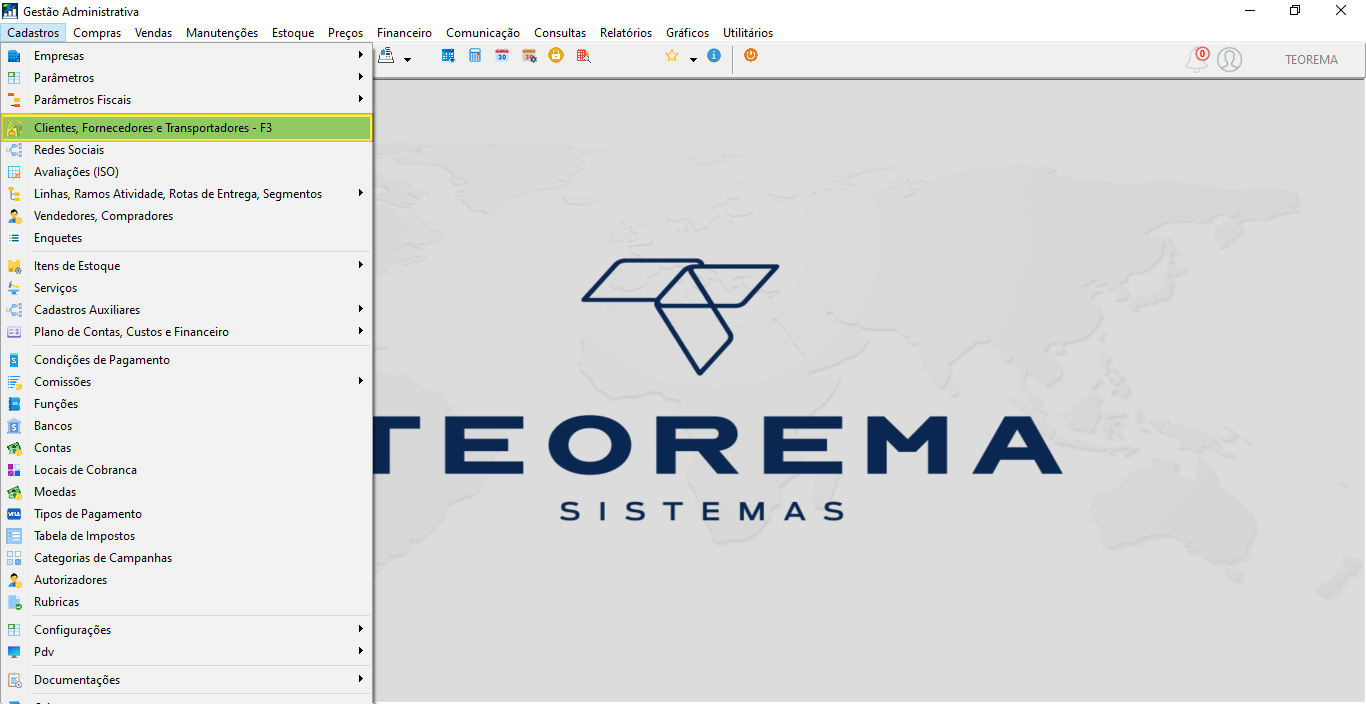The width and height of the screenshot is (1366, 704).
Task: Open the Enquetes entry
Action: pyautogui.click(x=187, y=238)
